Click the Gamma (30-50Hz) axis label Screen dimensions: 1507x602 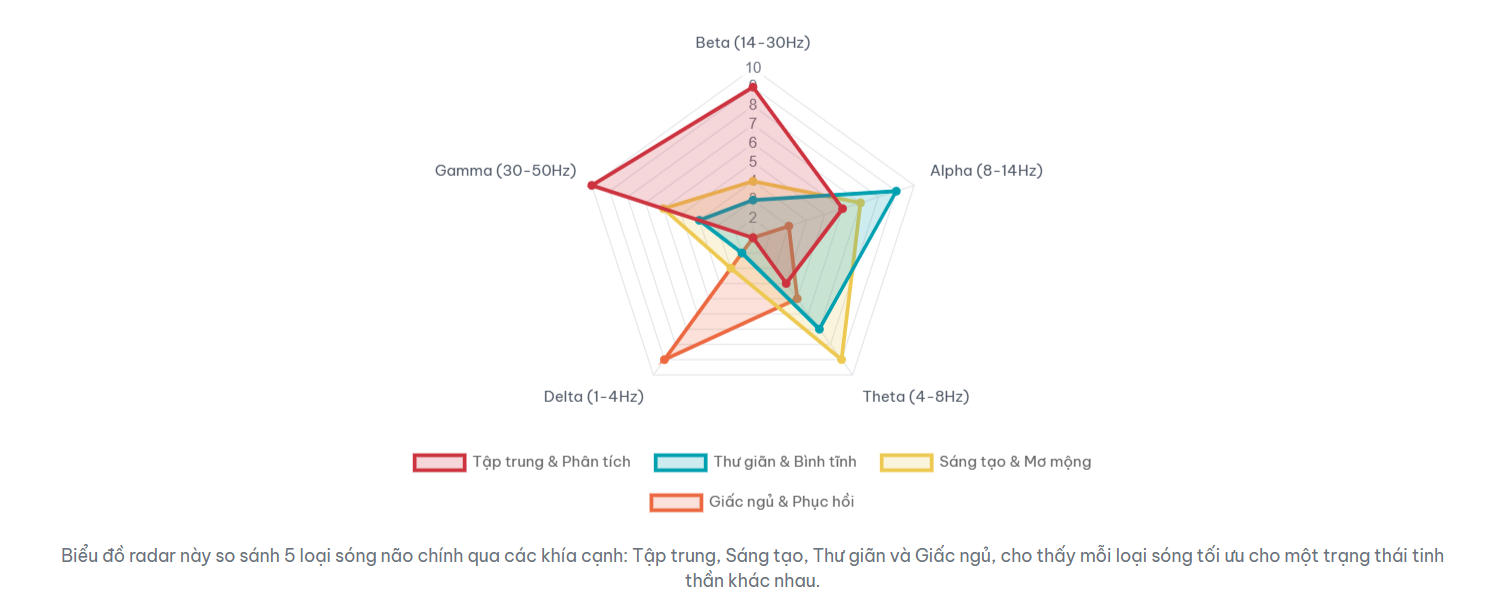(x=505, y=170)
